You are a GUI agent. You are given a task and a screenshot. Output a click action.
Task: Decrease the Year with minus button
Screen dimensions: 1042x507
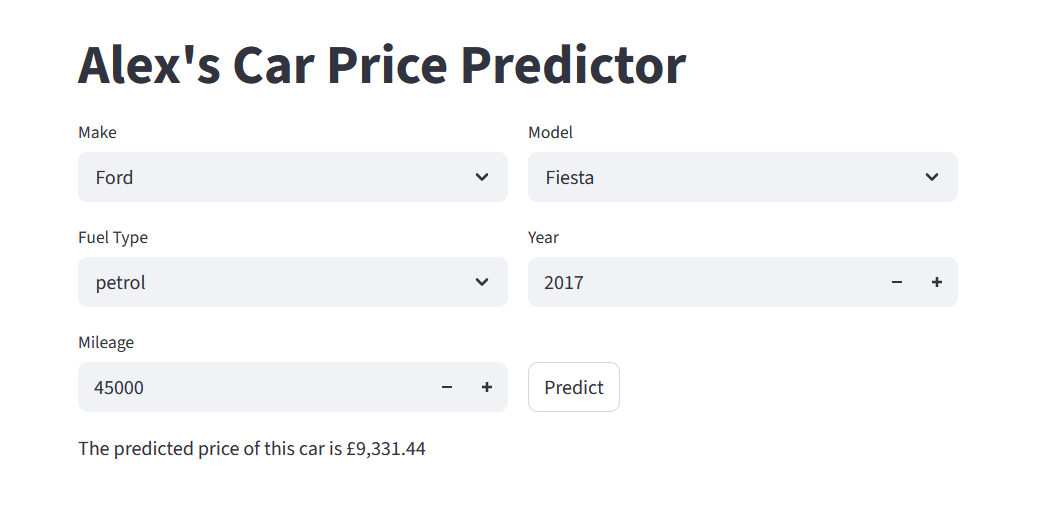coord(897,282)
